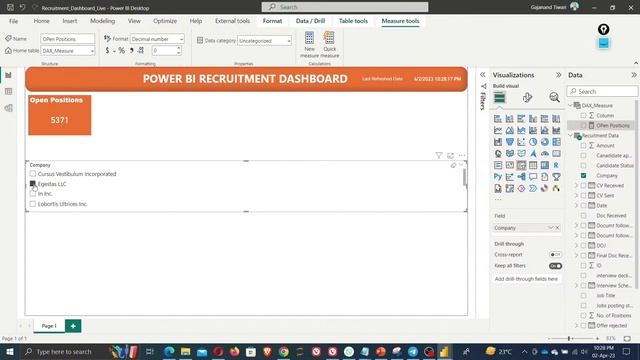
Task: Open the File menu
Action: [x=13, y=21]
